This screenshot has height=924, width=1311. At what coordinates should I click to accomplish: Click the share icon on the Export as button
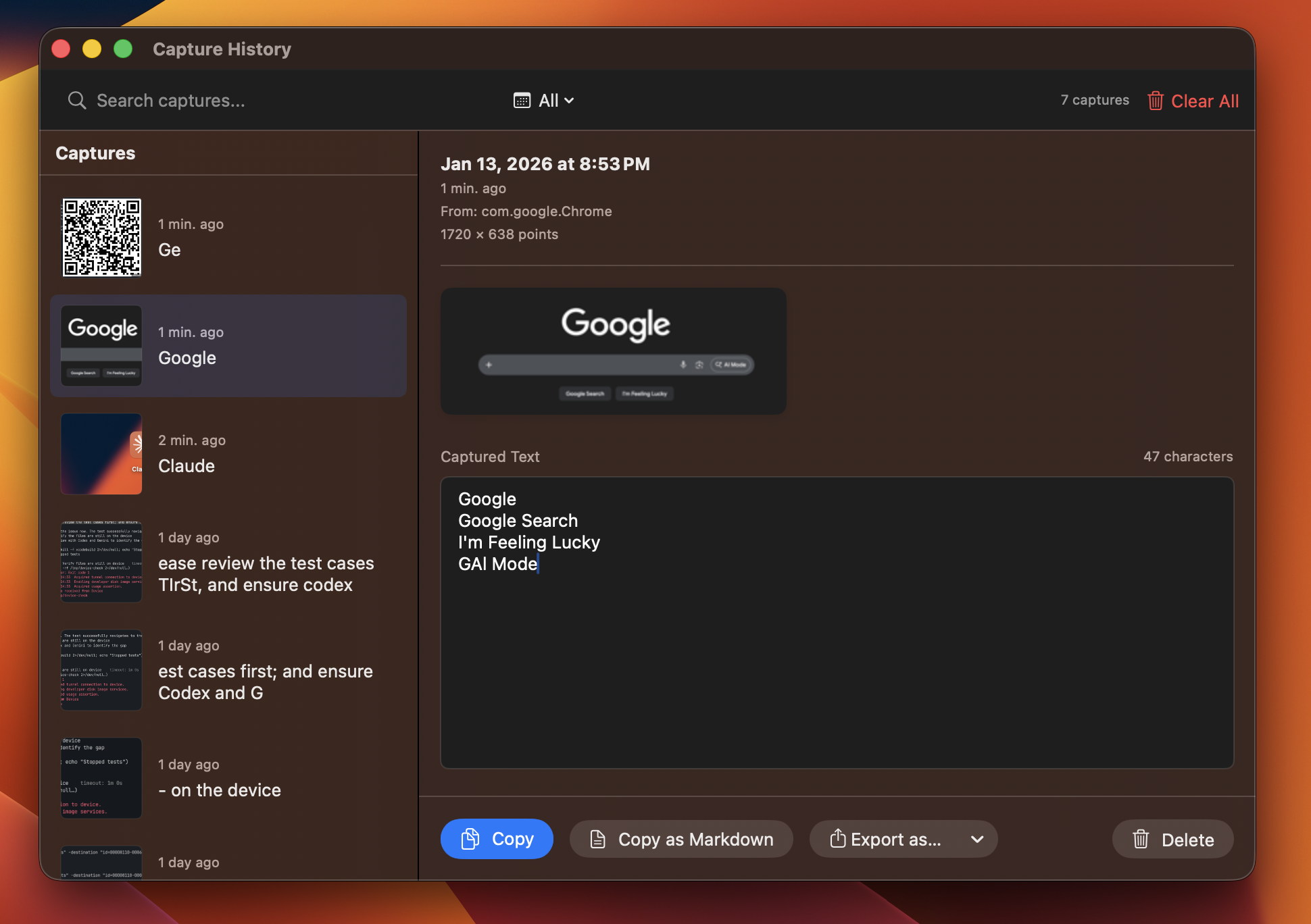(838, 839)
